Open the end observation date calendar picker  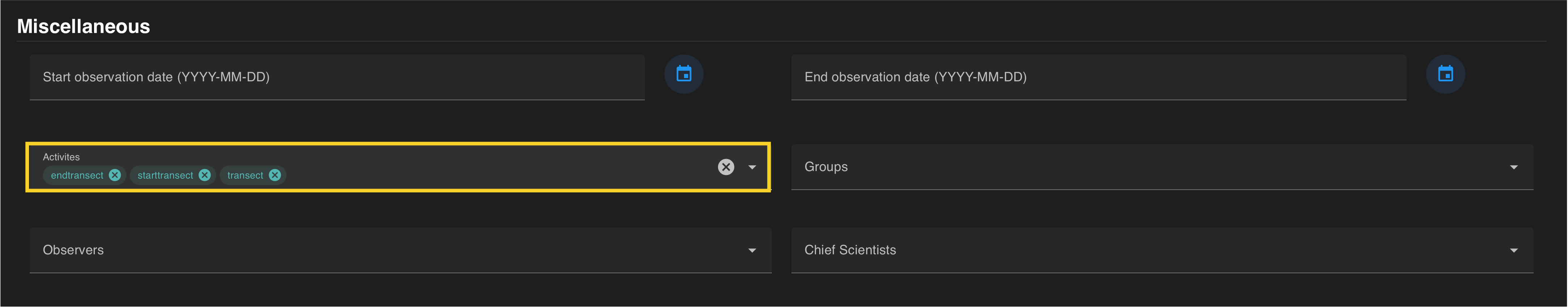1445,74
